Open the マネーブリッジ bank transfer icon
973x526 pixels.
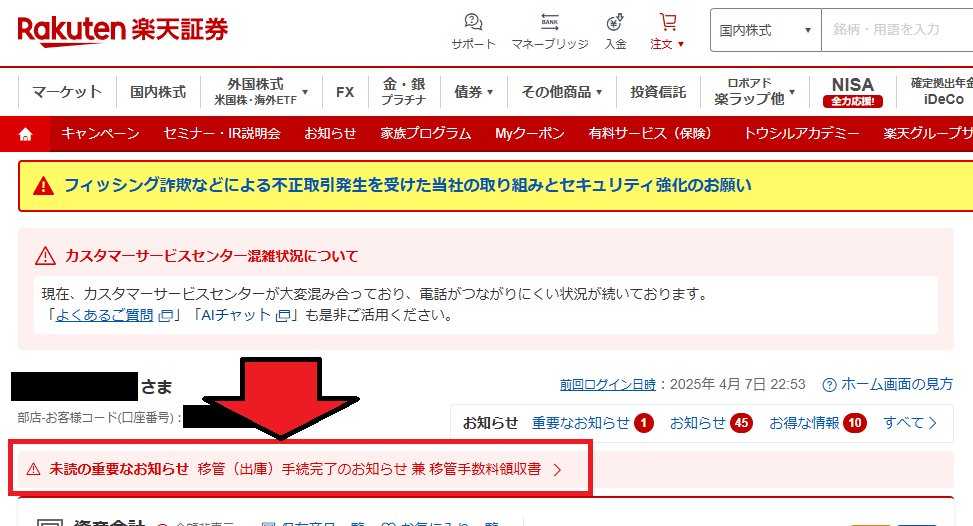550,31
